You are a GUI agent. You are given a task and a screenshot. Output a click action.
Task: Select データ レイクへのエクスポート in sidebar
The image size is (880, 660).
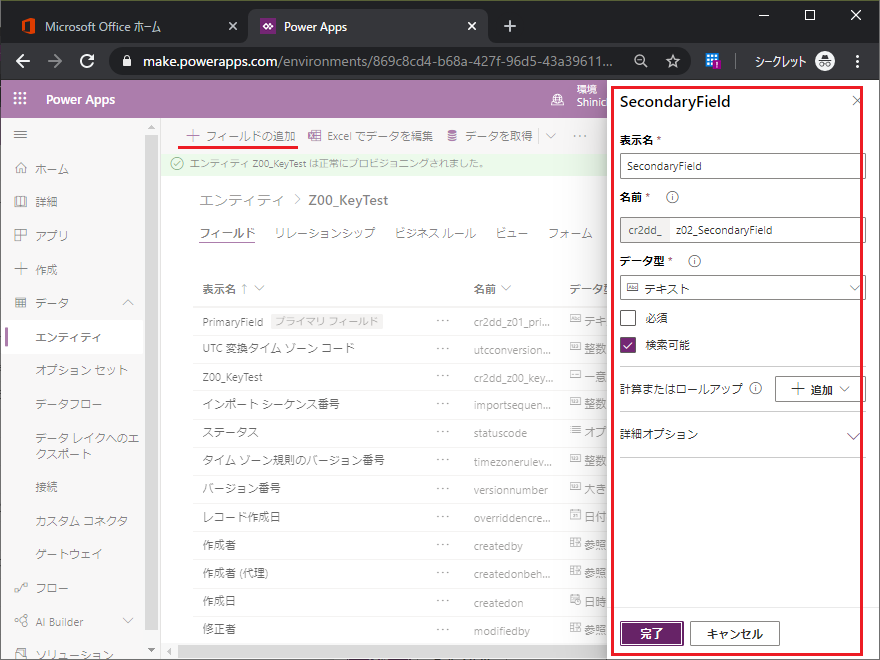(x=87, y=446)
